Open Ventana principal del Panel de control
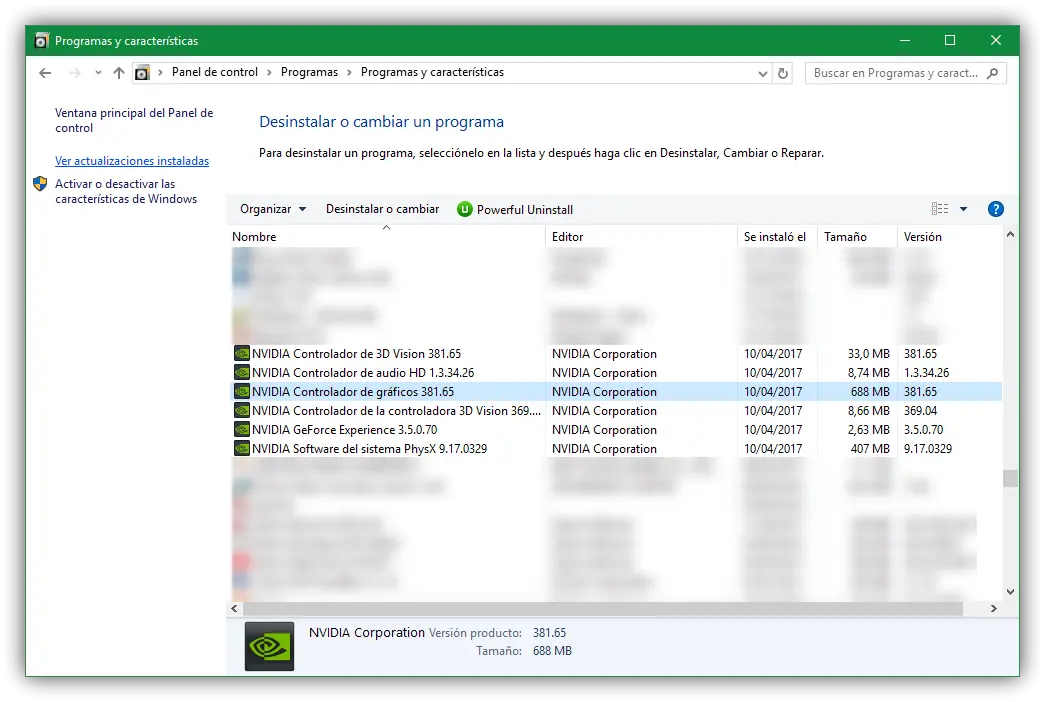Image resolution: width=1045 pixels, height=702 pixels. (x=134, y=121)
